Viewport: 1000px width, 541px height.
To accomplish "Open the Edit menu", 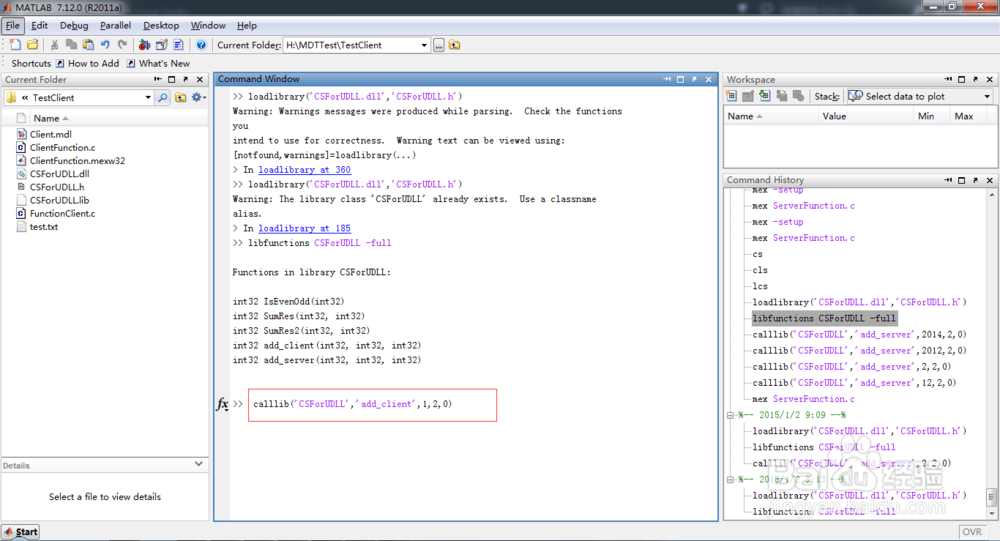I will [40, 26].
